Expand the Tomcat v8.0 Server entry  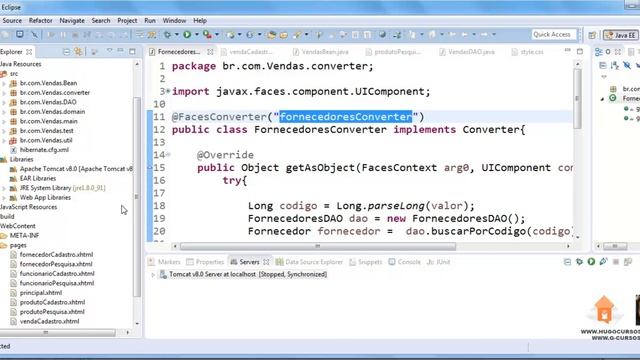[153, 275]
